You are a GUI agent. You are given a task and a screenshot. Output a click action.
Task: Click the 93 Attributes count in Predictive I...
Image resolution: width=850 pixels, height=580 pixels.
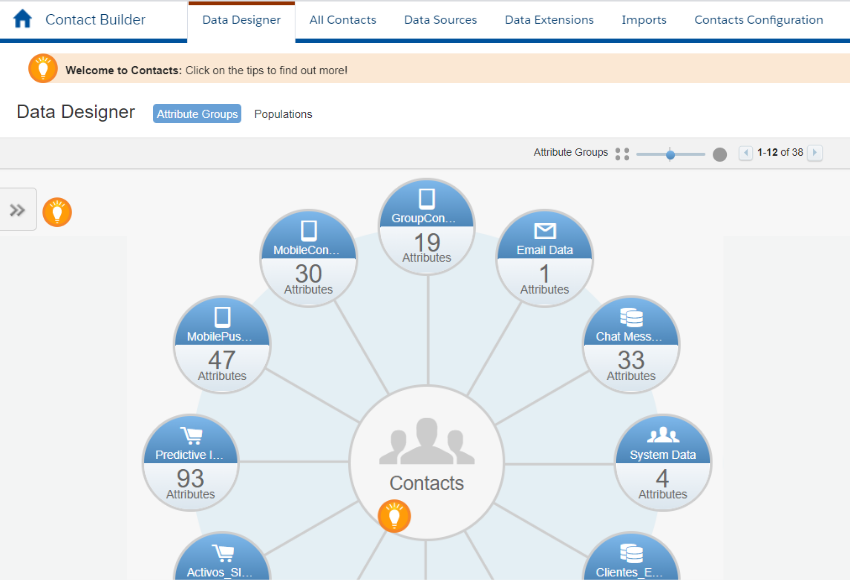190,484
